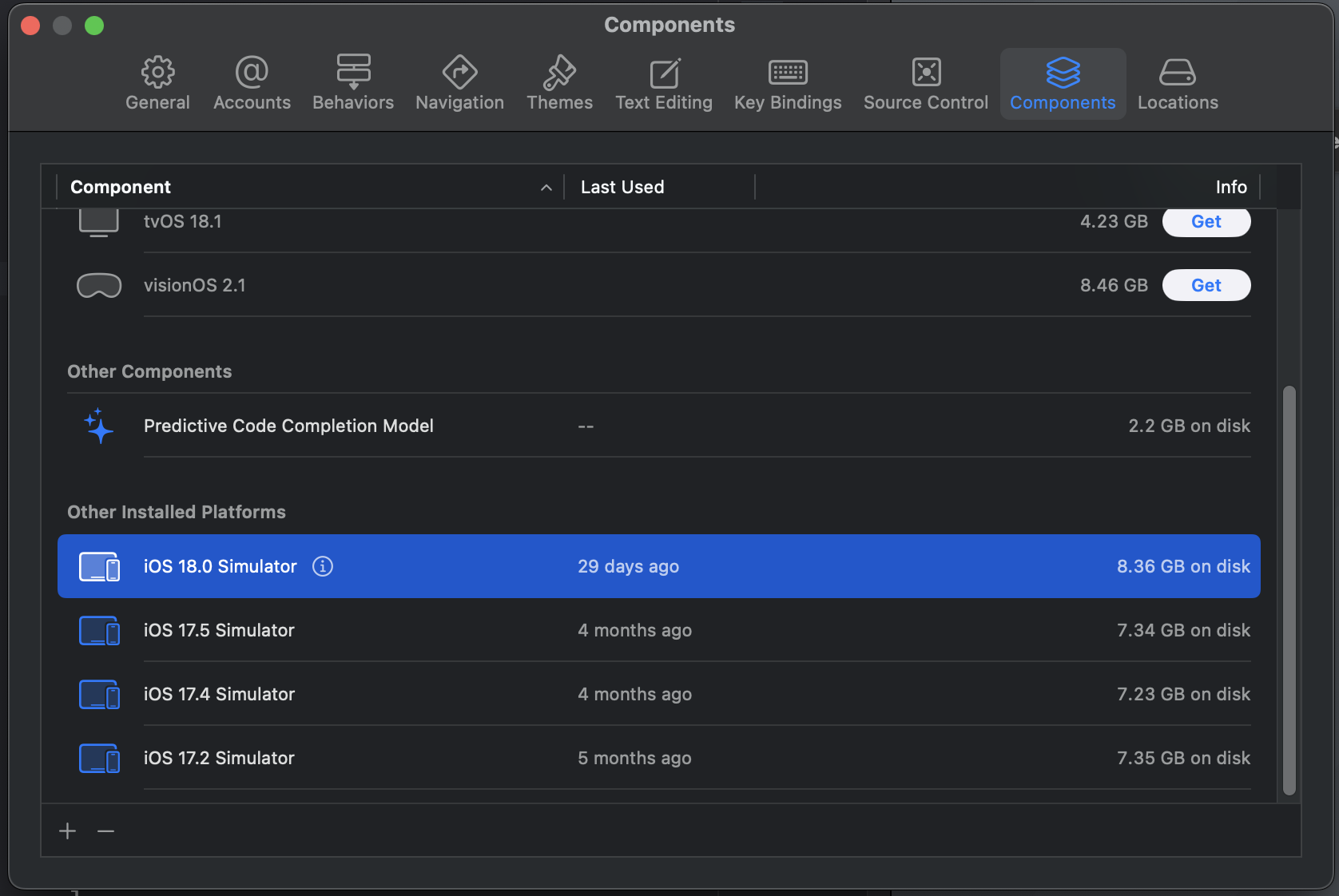The width and height of the screenshot is (1339, 896).
Task: Switch to the Locations tab label
Action: pyautogui.click(x=1178, y=102)
